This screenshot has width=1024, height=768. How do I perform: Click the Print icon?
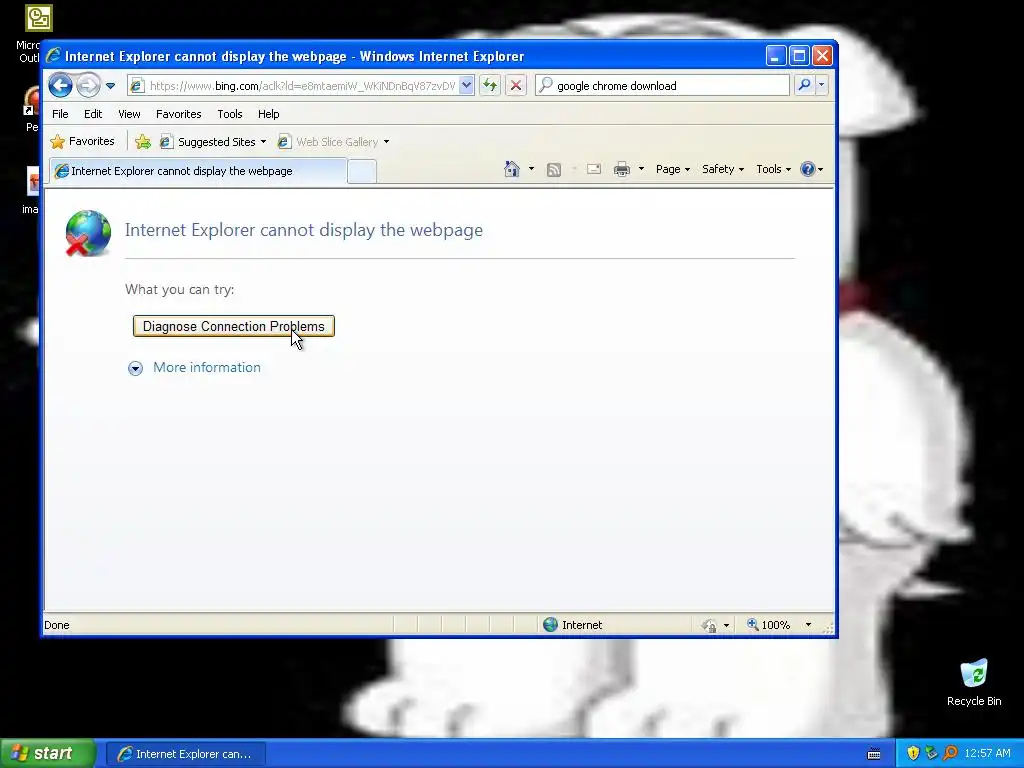[x=622, y=169]
